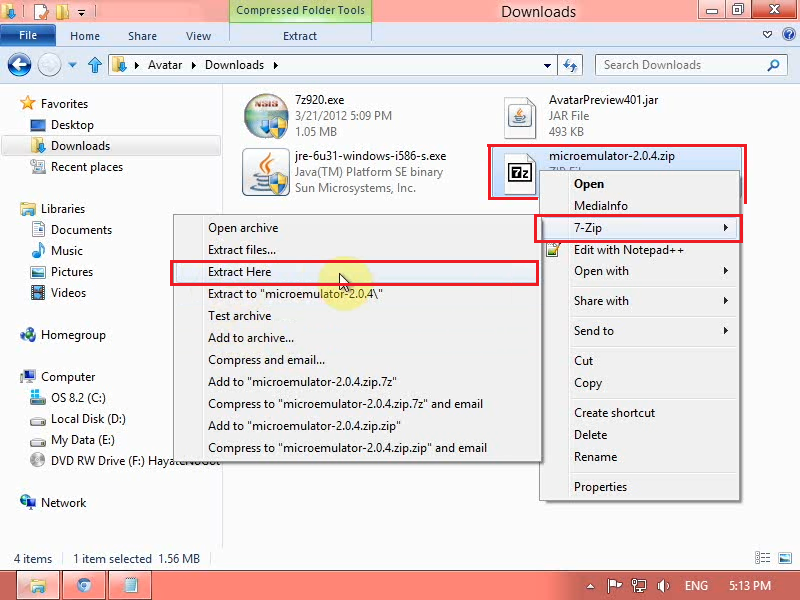Switch to details view layout
The width and height of the screenshot is (800, 600).
click(x=762, y=558)
